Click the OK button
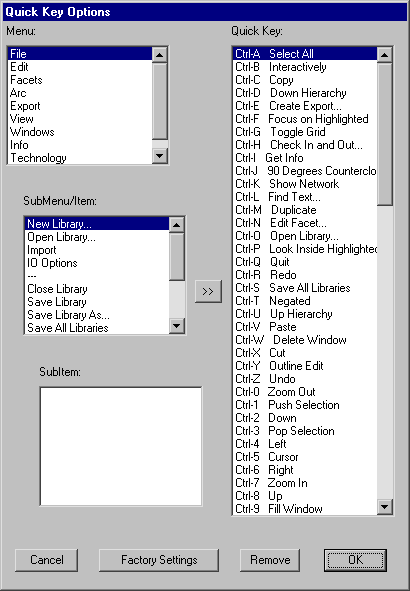 [355, 560]
